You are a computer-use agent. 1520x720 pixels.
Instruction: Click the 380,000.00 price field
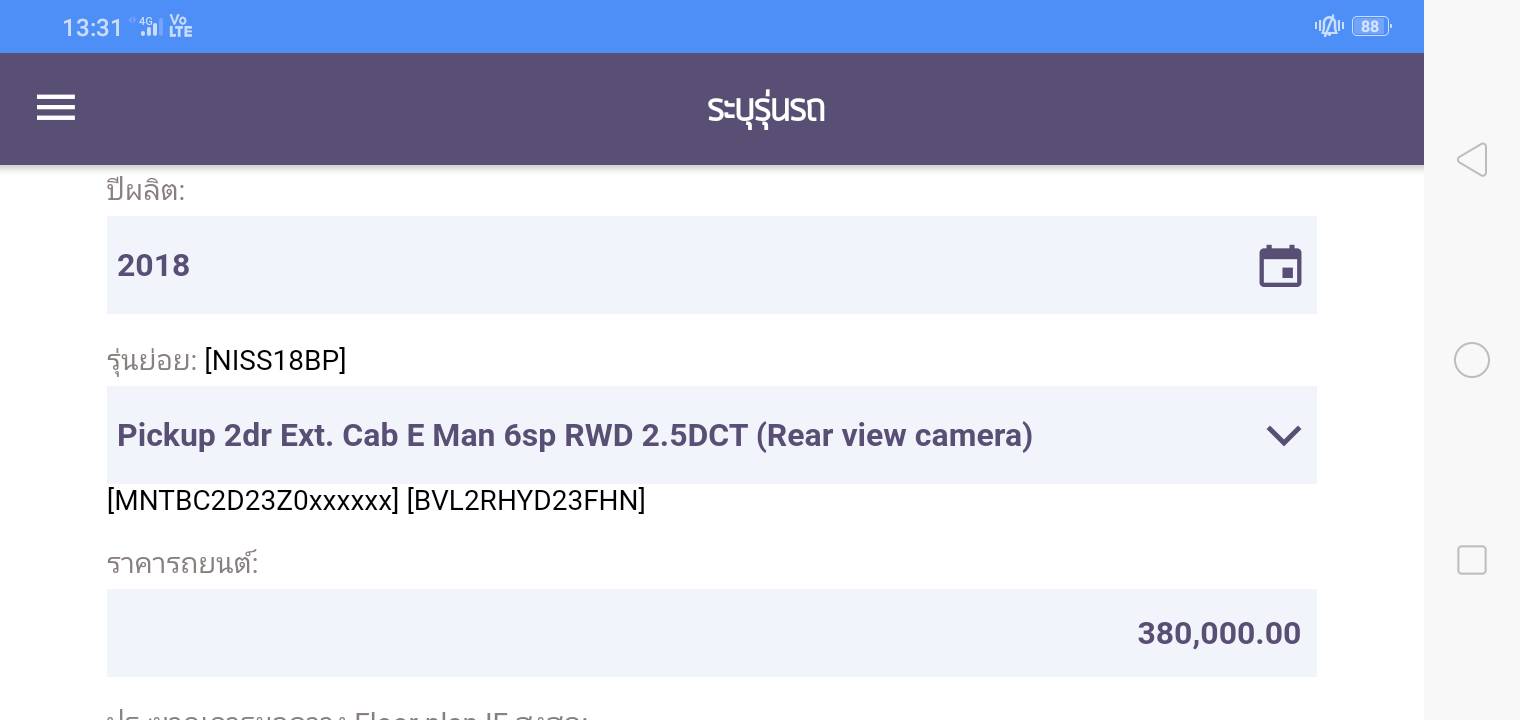click(711, 633)
